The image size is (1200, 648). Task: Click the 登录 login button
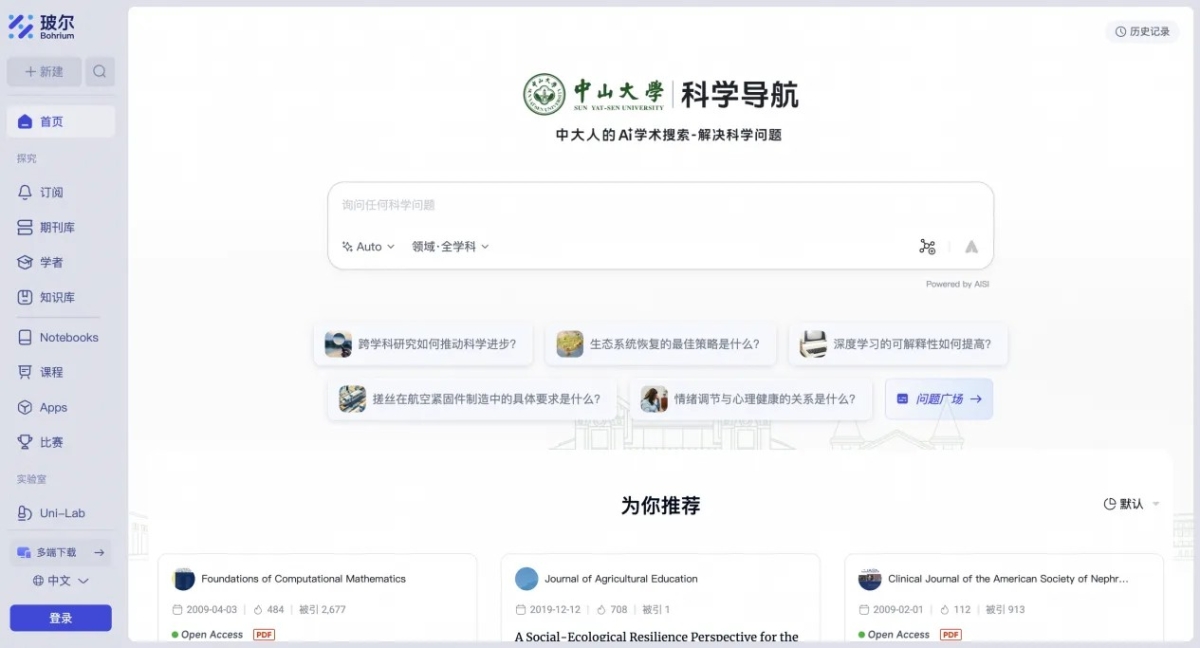pos(61,618)
